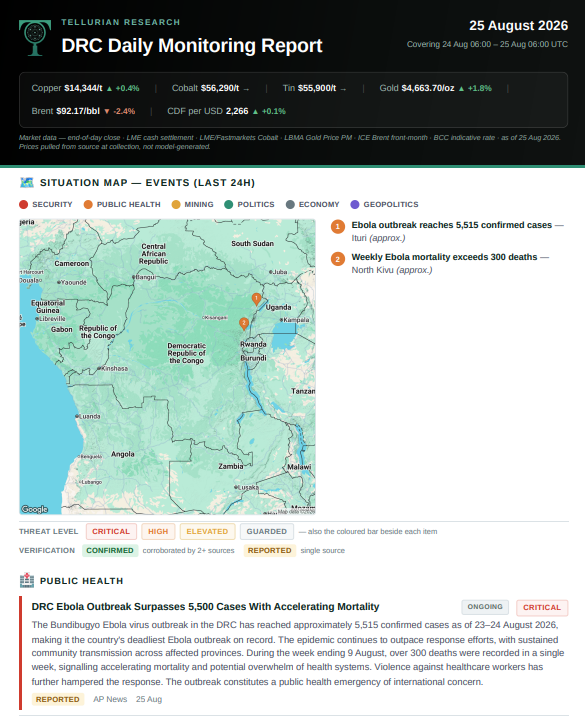This screenshot has width=585, height=727.
Task: Click the AP News source label
Action: 110,699
